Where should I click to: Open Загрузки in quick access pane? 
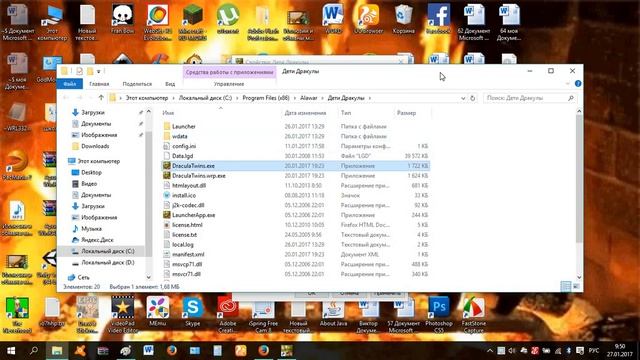pyautogui.click(x=93, y=112)
